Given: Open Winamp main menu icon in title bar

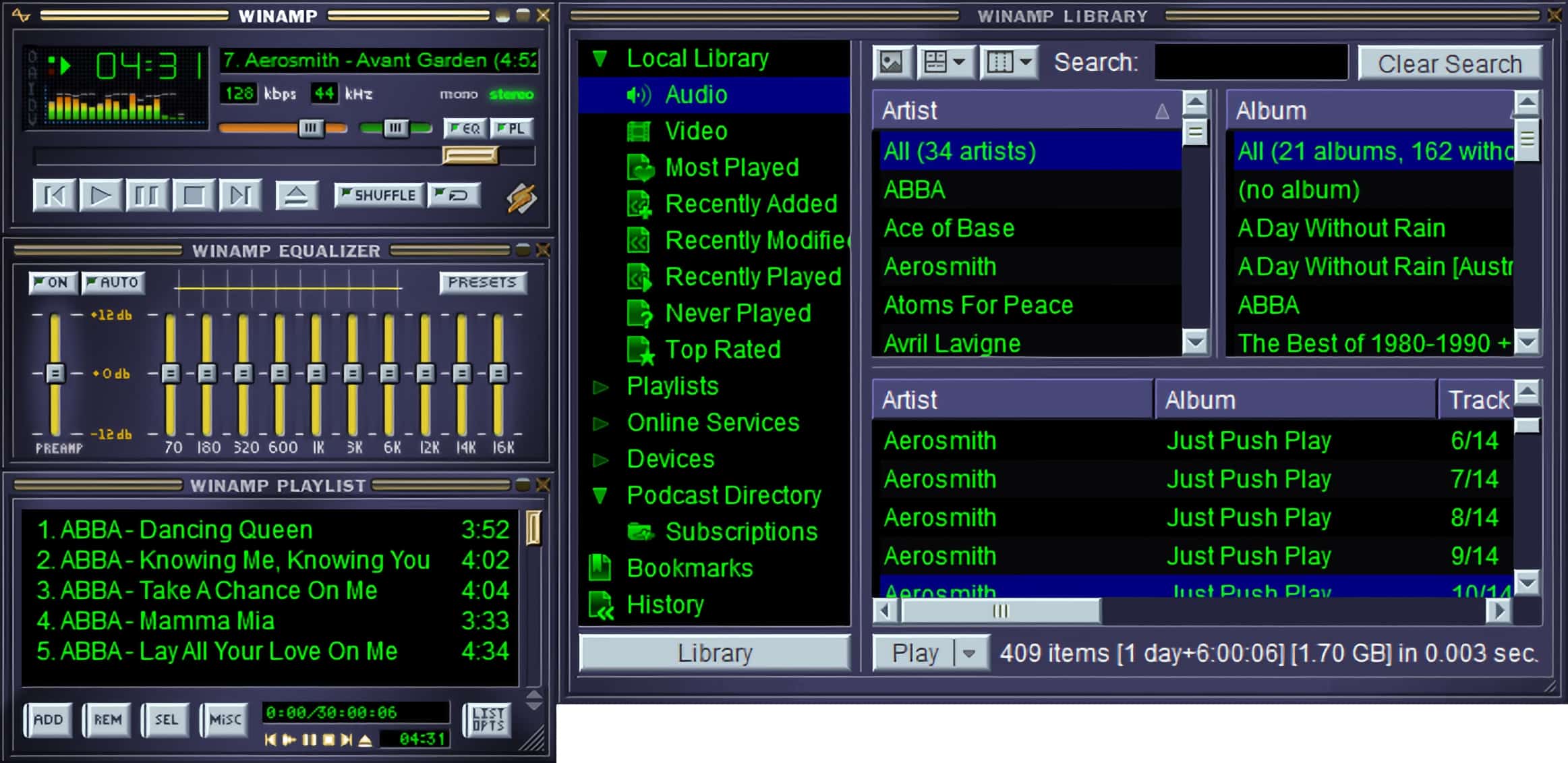Looking at the screenshot, I should coord(21,15).
